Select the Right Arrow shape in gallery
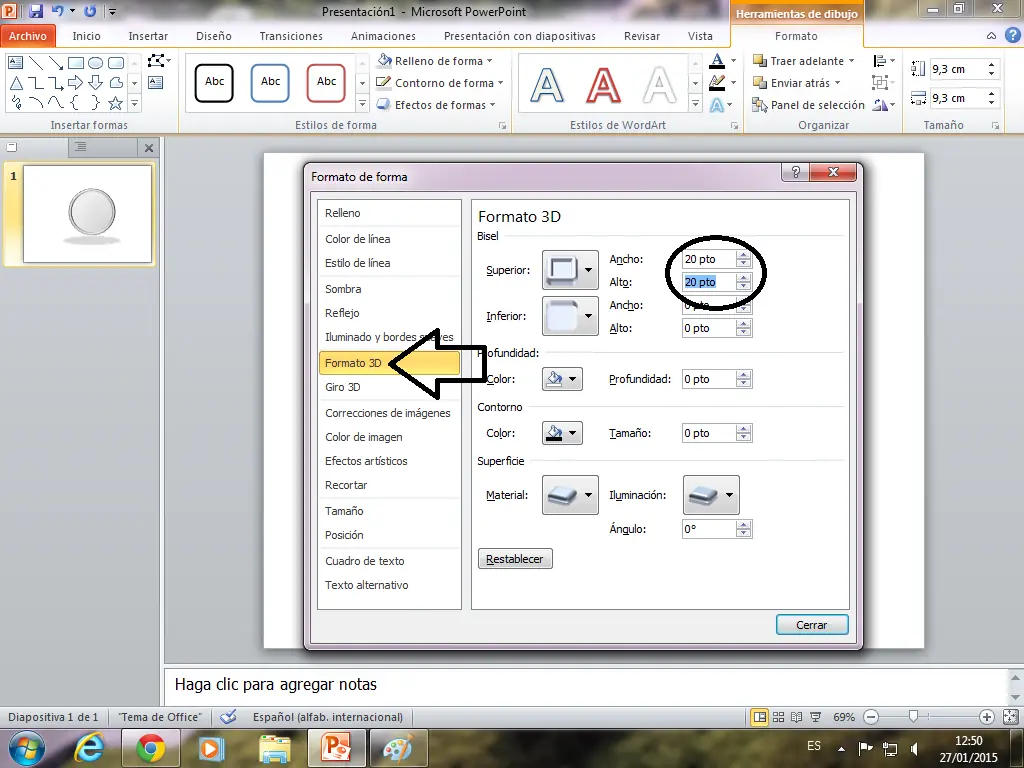 75,83
